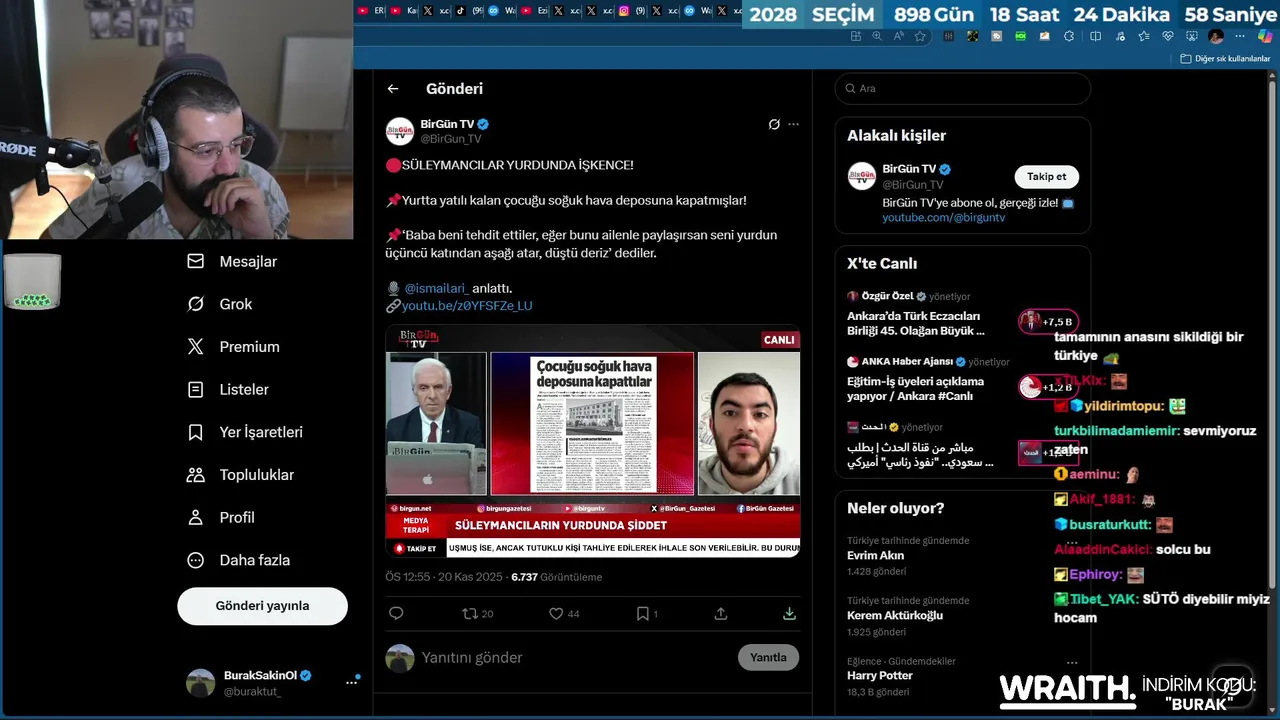The height and width of the screenshot is (720, 1280).
Task: Open the Copilot icon in browser toolbar
Action: [x=1265, y=36]
